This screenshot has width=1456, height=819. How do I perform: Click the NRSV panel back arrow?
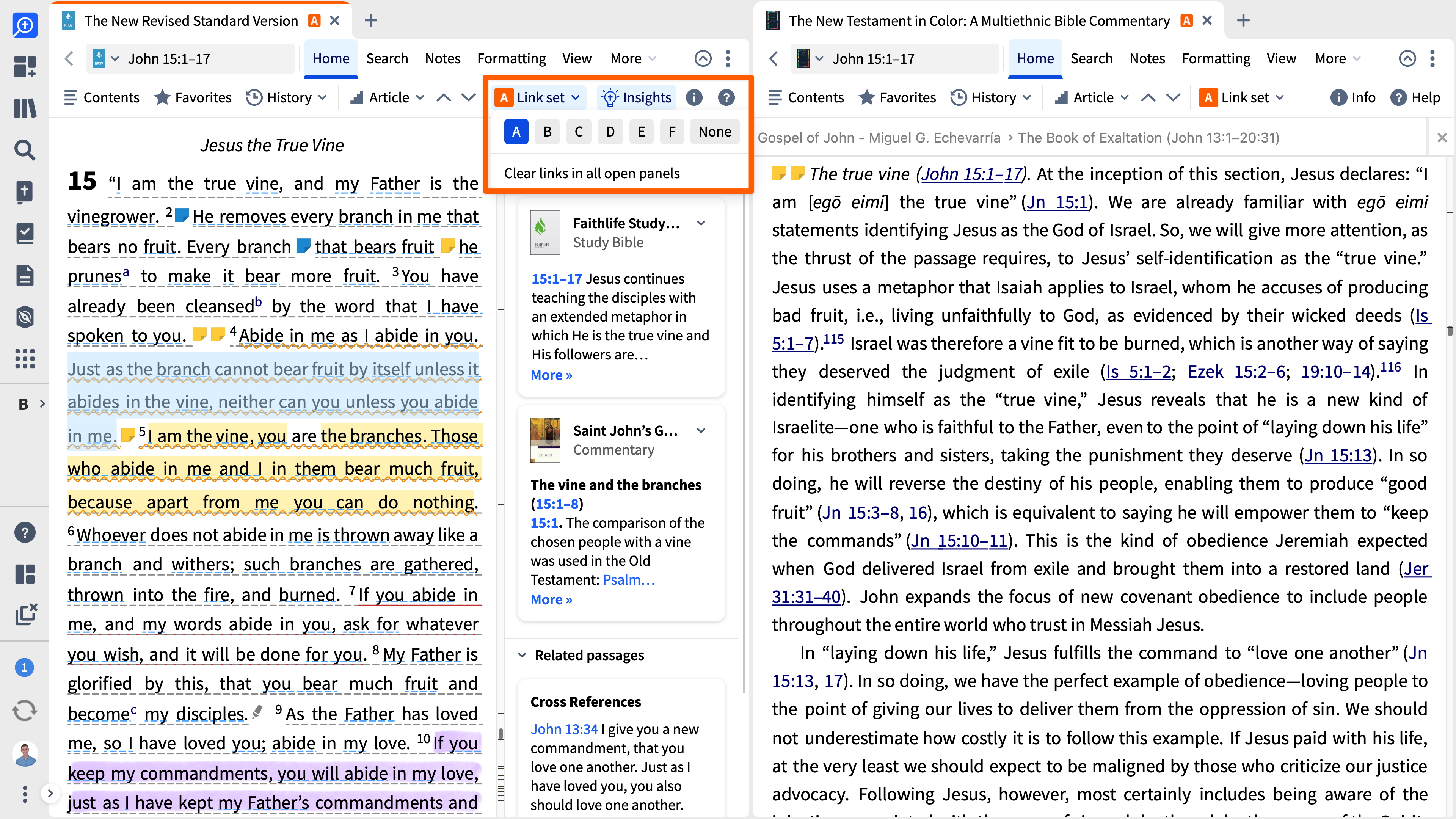click(69, 59)
